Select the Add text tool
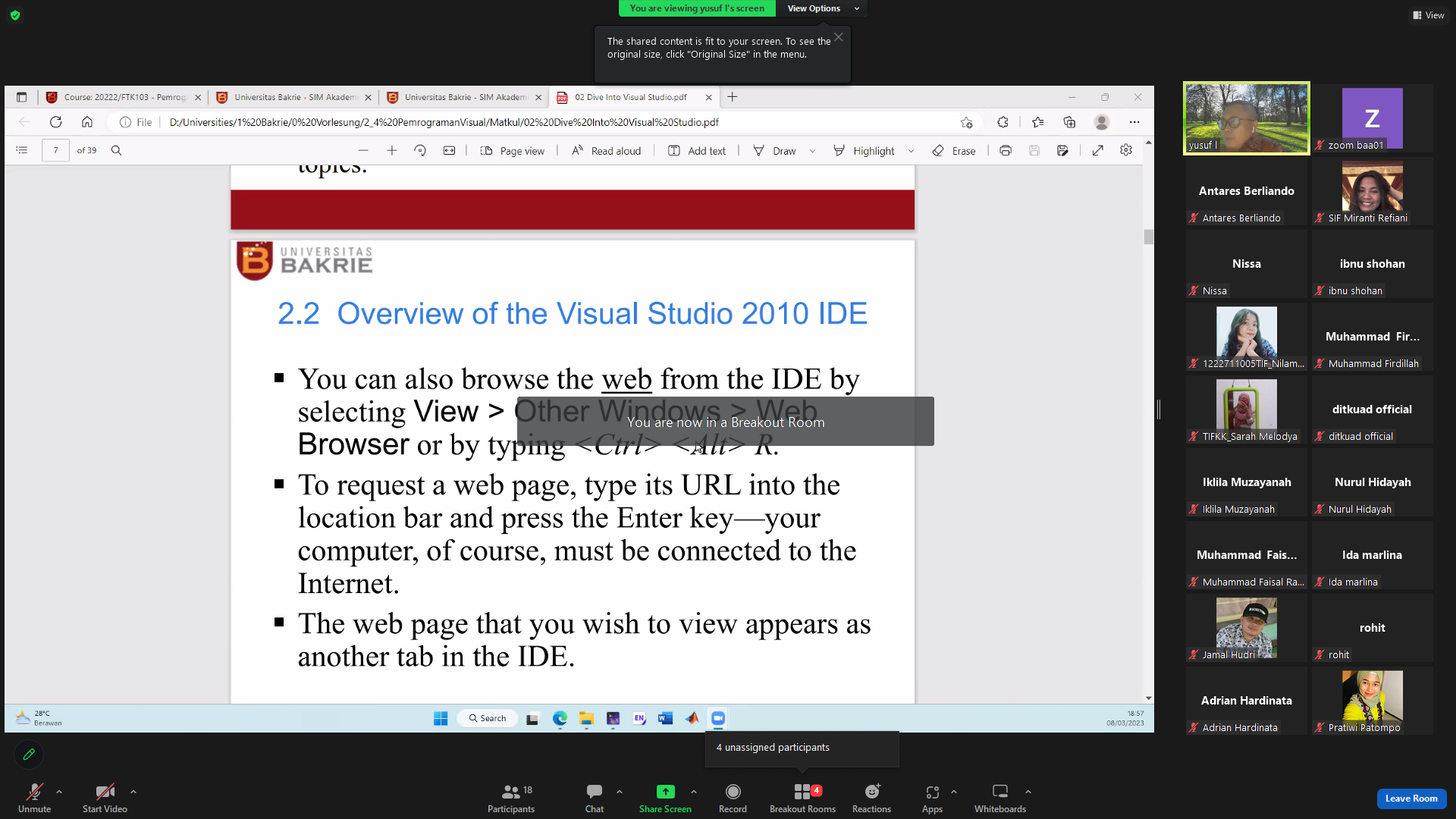The image size is (1456, 819). pos(697,151)
